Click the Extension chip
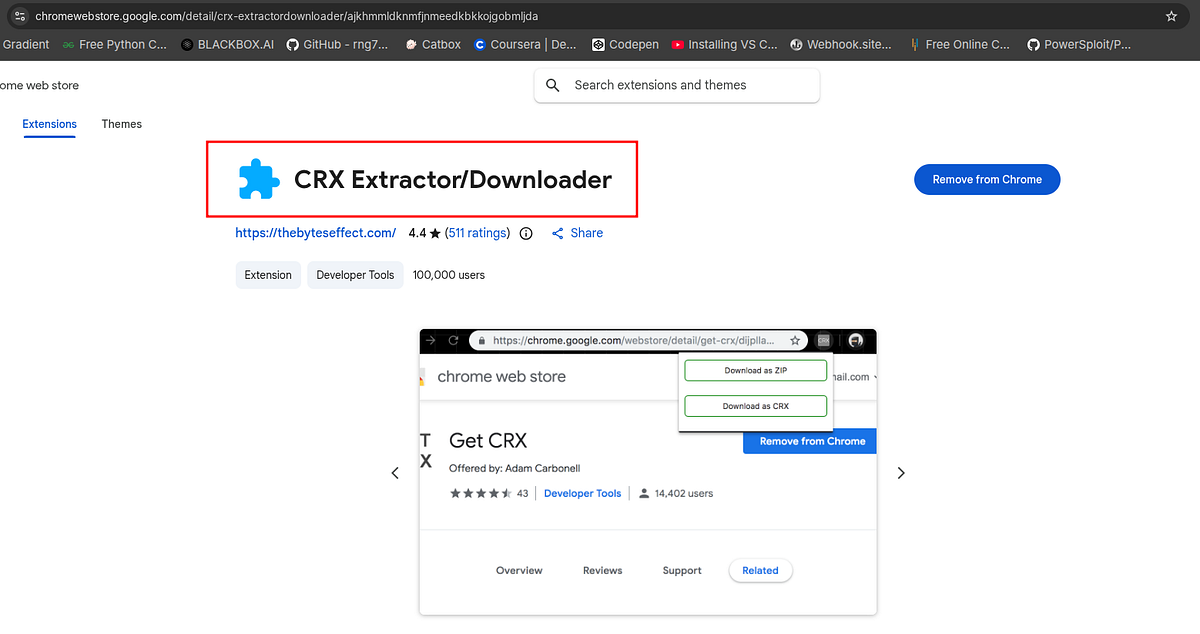Image resolution: width=1200 pixels, height=634 pixels. (268, 275)
